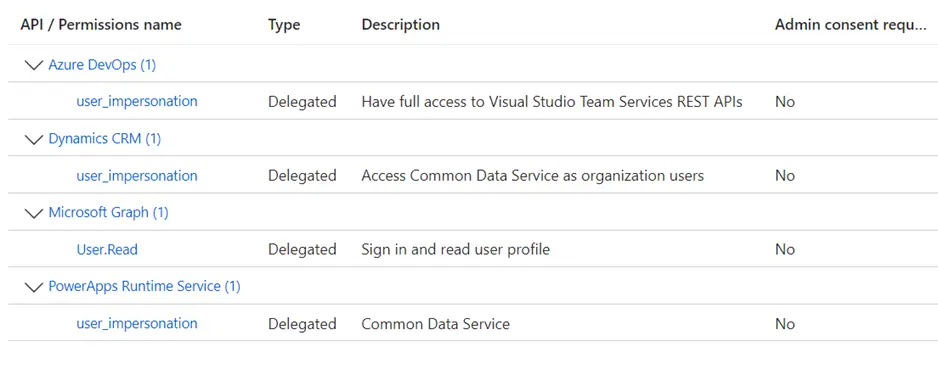The width and height of the screenshot is (938, 369).
Task: Open the Microsoft Graph (1) API link
Action: (108, 212)
